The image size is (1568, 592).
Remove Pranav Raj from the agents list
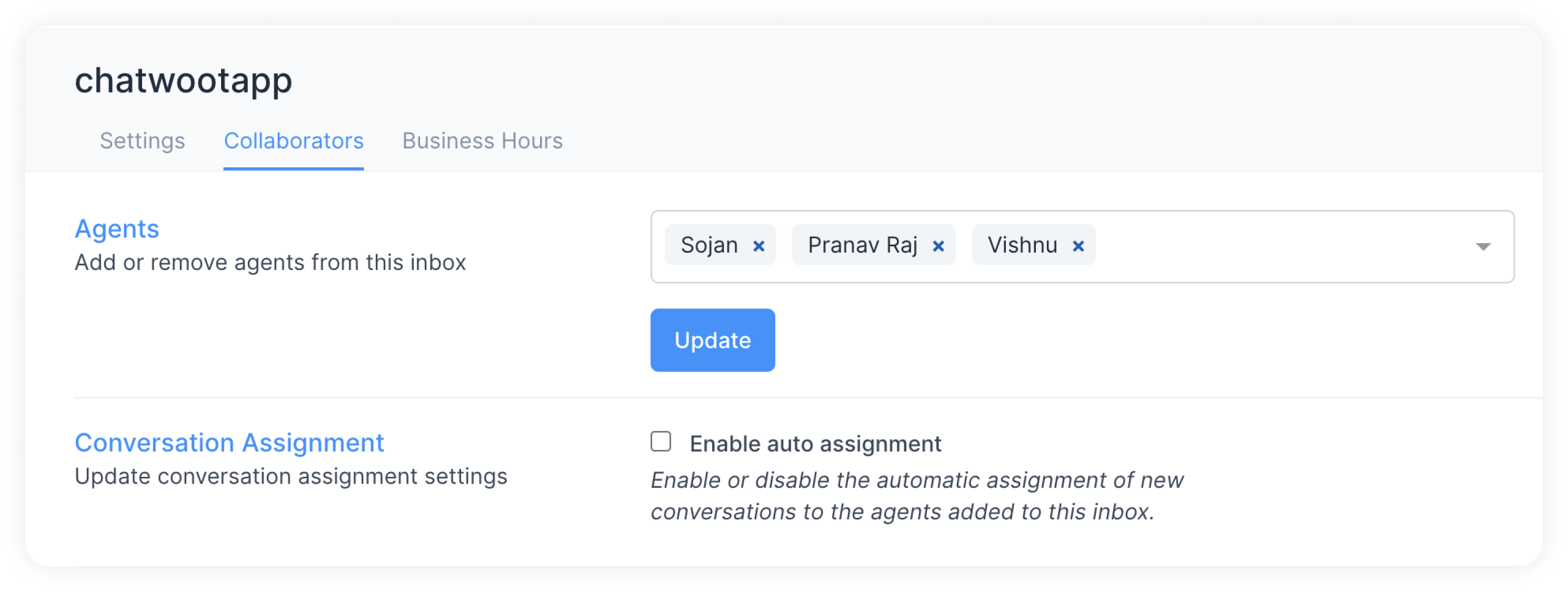tap(938, 246)
